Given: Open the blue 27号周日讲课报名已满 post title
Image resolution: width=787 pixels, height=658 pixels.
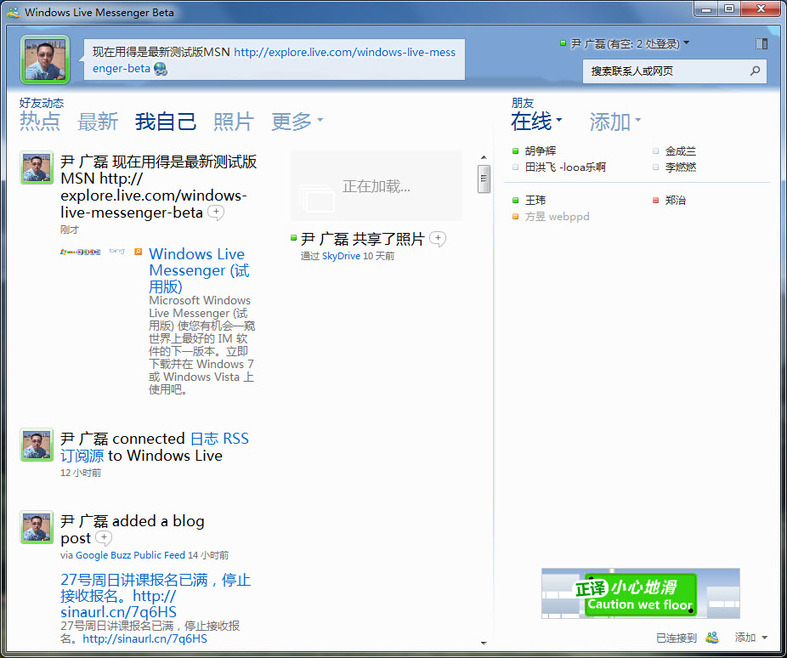Looking at the screenshot, I should [x=156, y=596].
